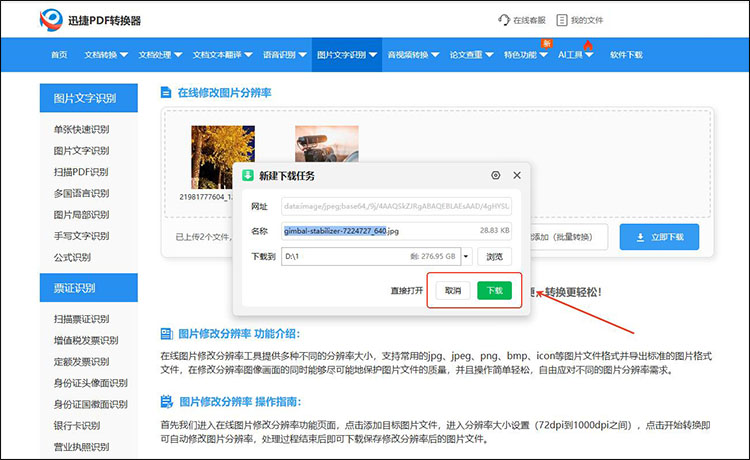Click 直接打开 in download dialog
Viewport: 750px width, 460px height.
(x=407, y=291)
